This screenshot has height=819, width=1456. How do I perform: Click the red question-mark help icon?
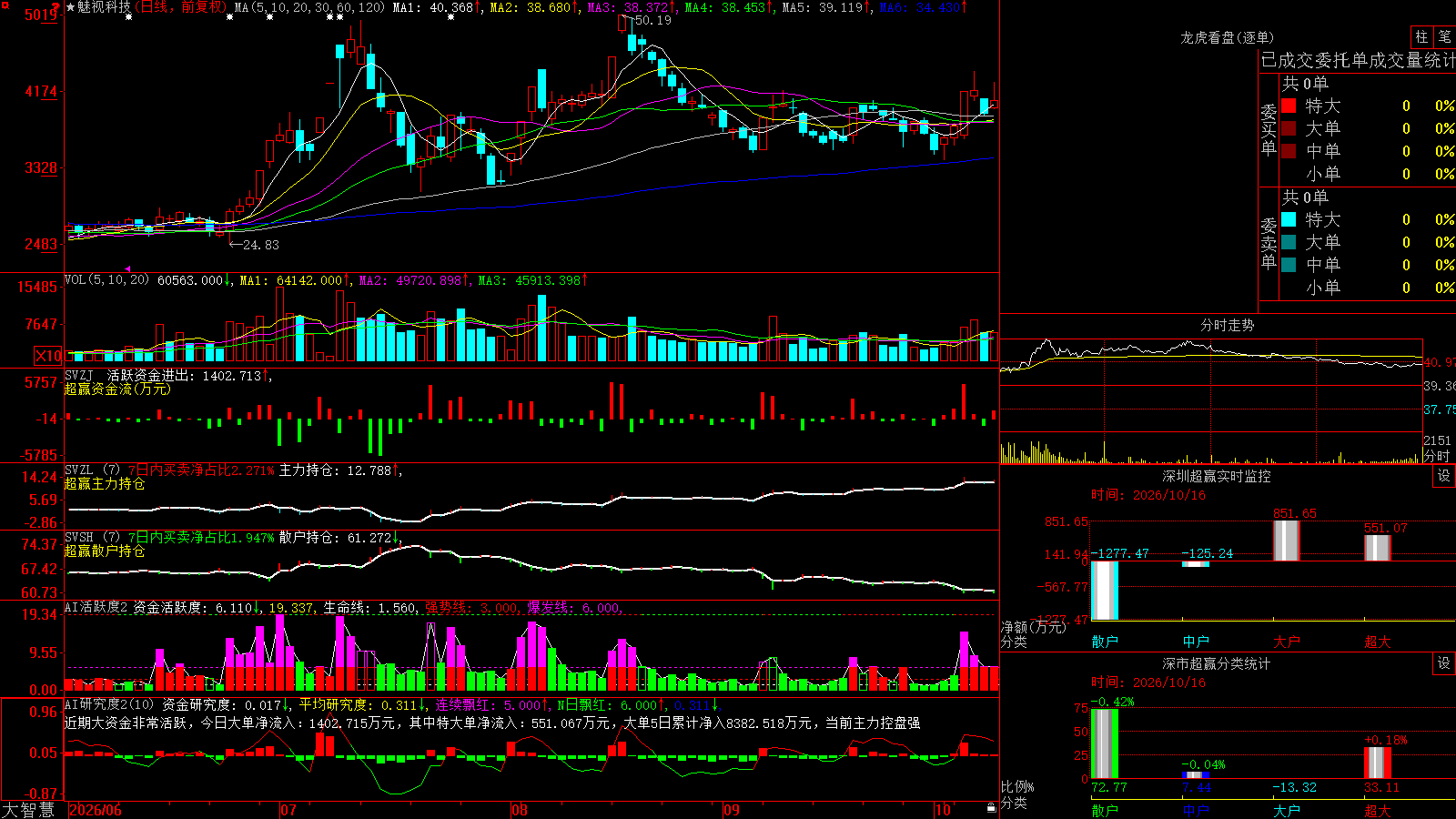(x=56, y=6)
